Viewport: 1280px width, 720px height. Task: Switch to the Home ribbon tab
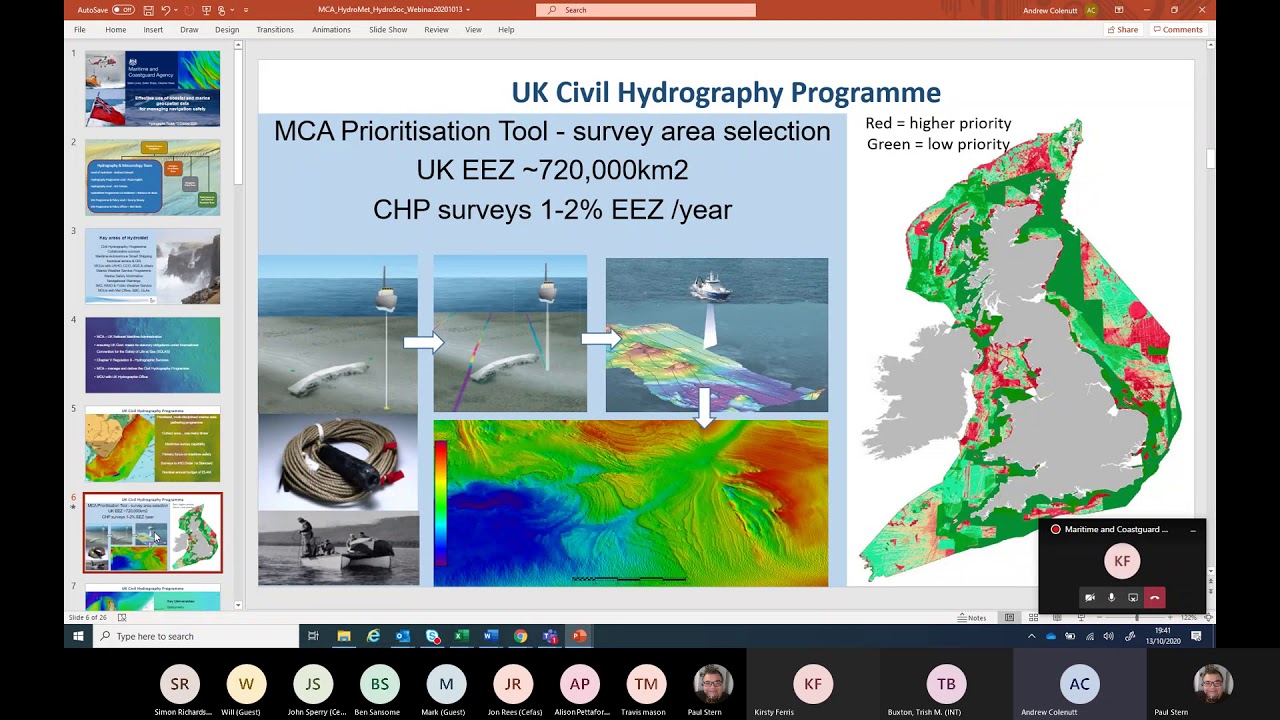(116, 30)
